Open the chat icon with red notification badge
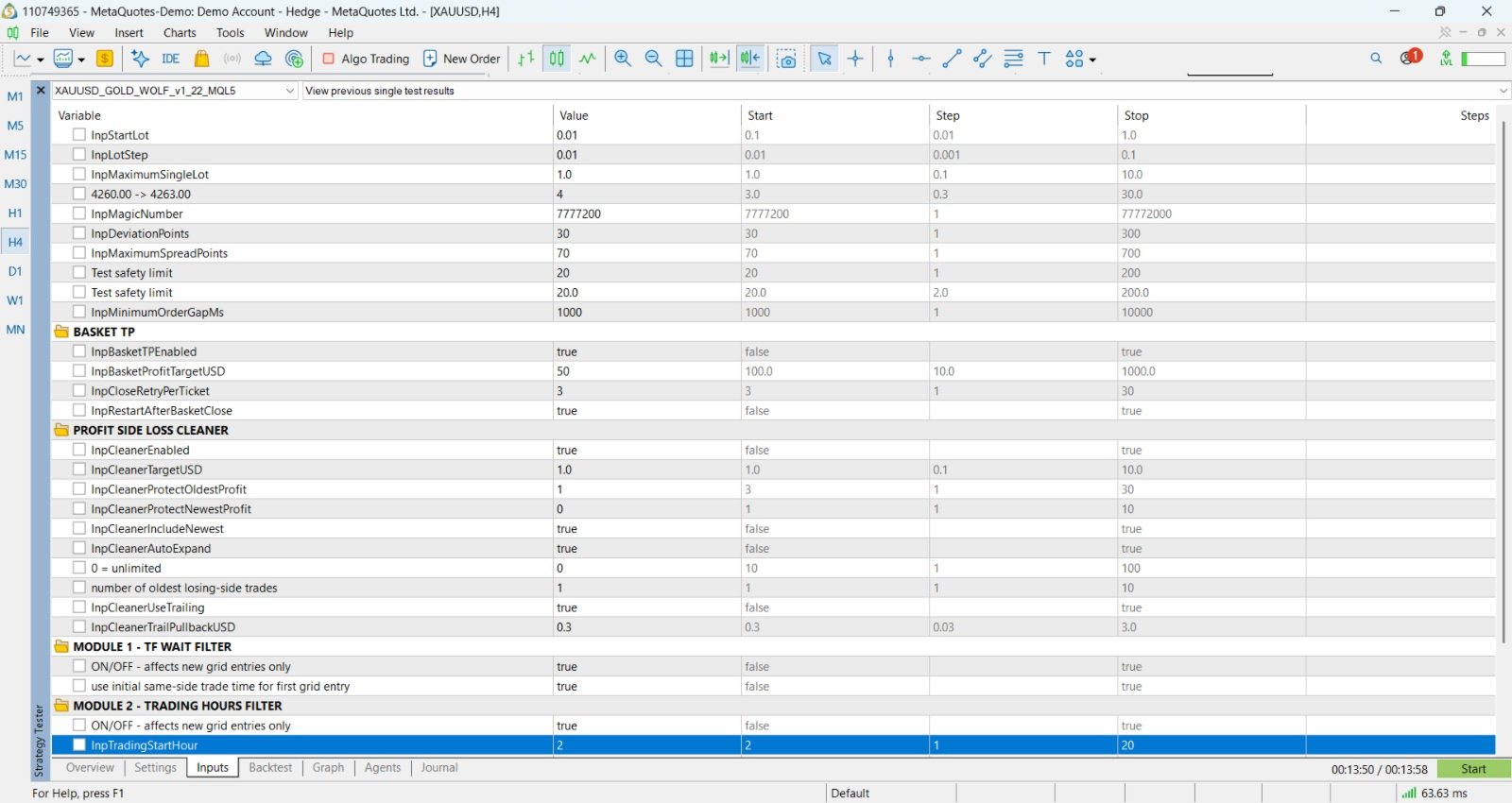 point(1411,58)
